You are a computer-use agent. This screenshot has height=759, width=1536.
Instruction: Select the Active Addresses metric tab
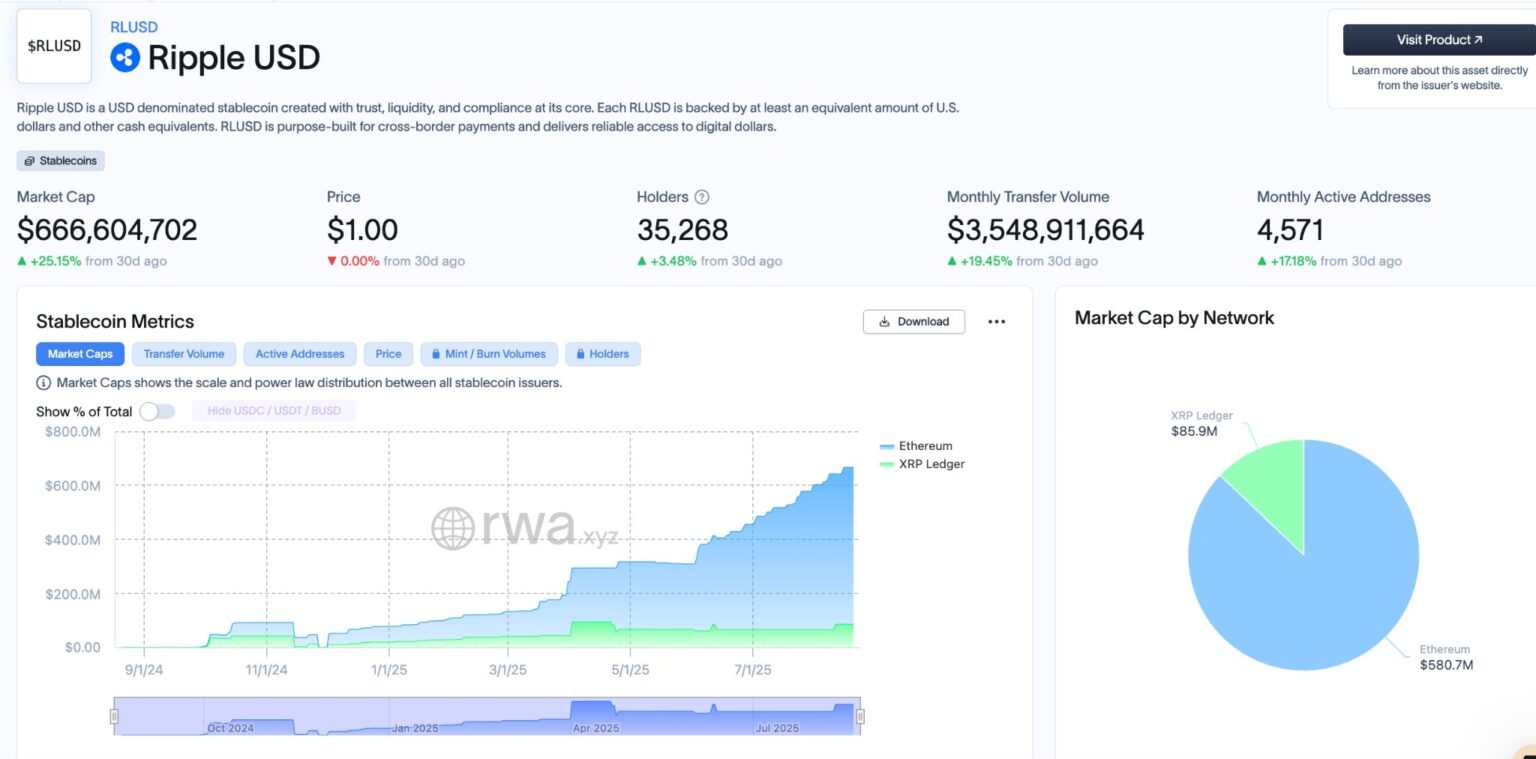[x=299, y=353]
